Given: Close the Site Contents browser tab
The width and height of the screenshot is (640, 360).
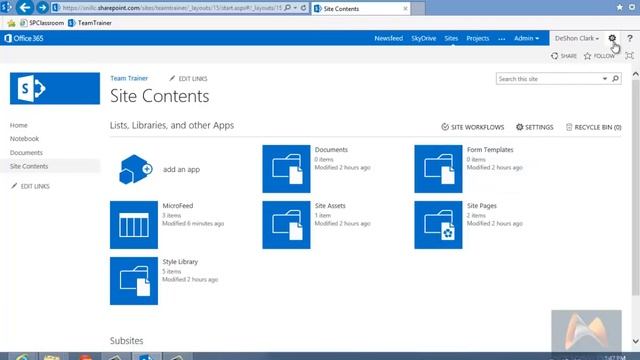Looking at the screenshot, I should pyautogui.click(x=405, y=9).
